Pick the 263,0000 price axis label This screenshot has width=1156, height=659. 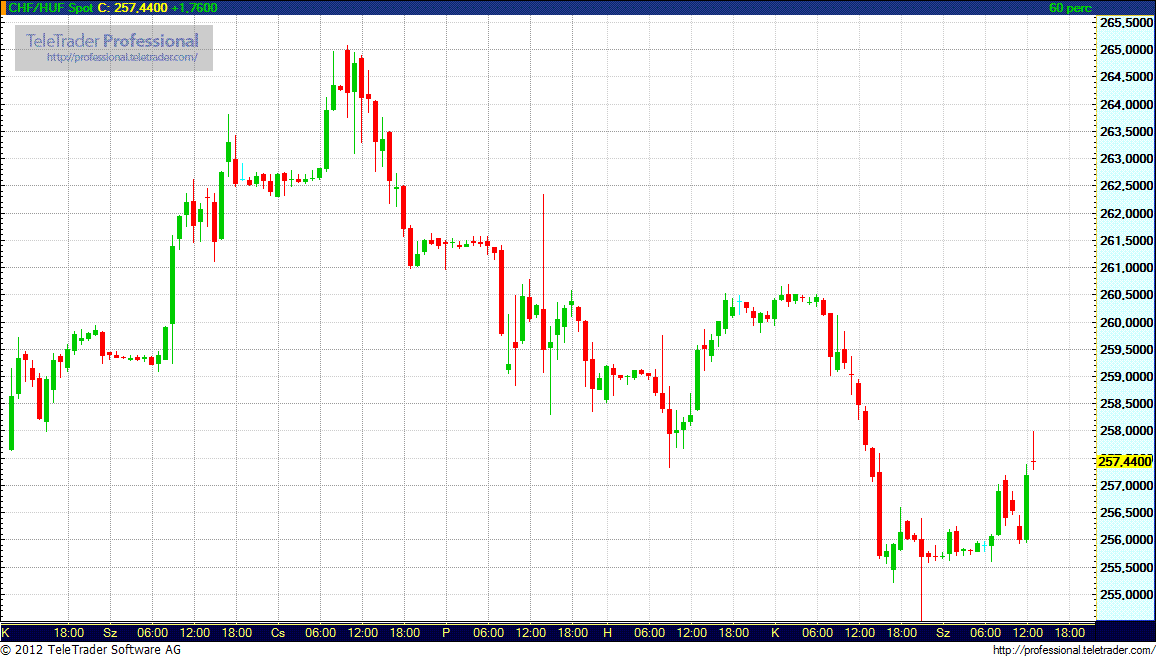tap(1127, 159)
